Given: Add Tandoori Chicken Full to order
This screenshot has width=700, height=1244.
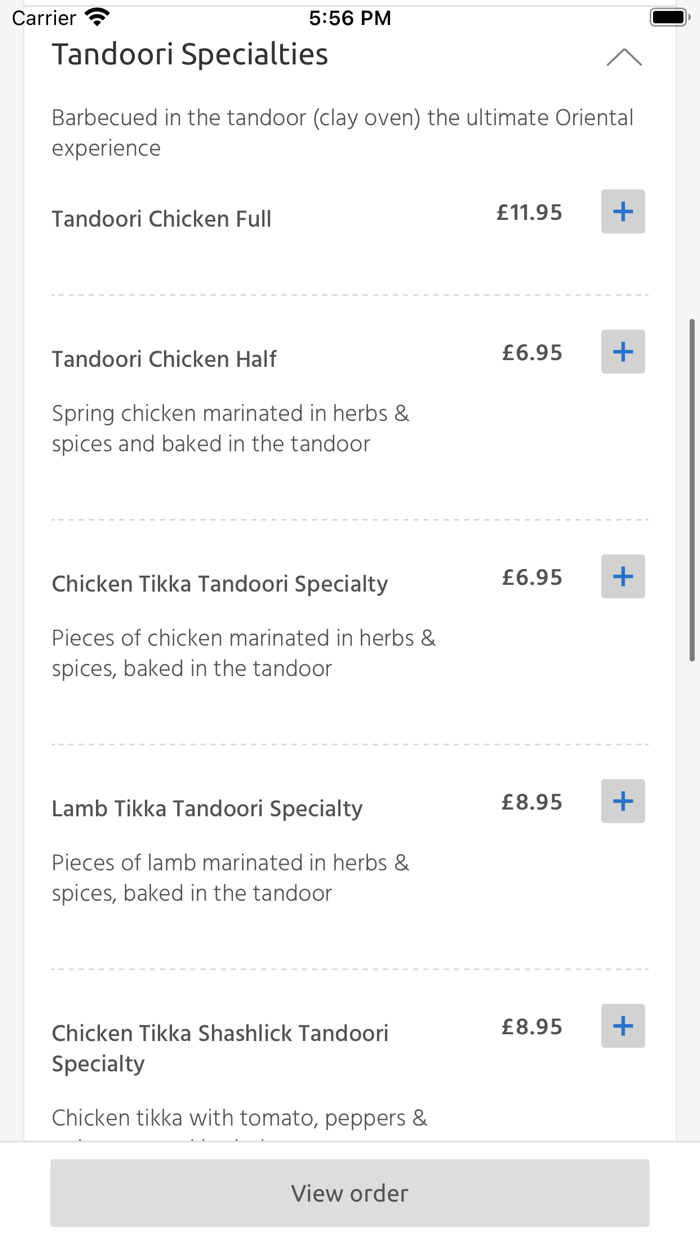Looking at the screenshot, I should coord(622,211).
